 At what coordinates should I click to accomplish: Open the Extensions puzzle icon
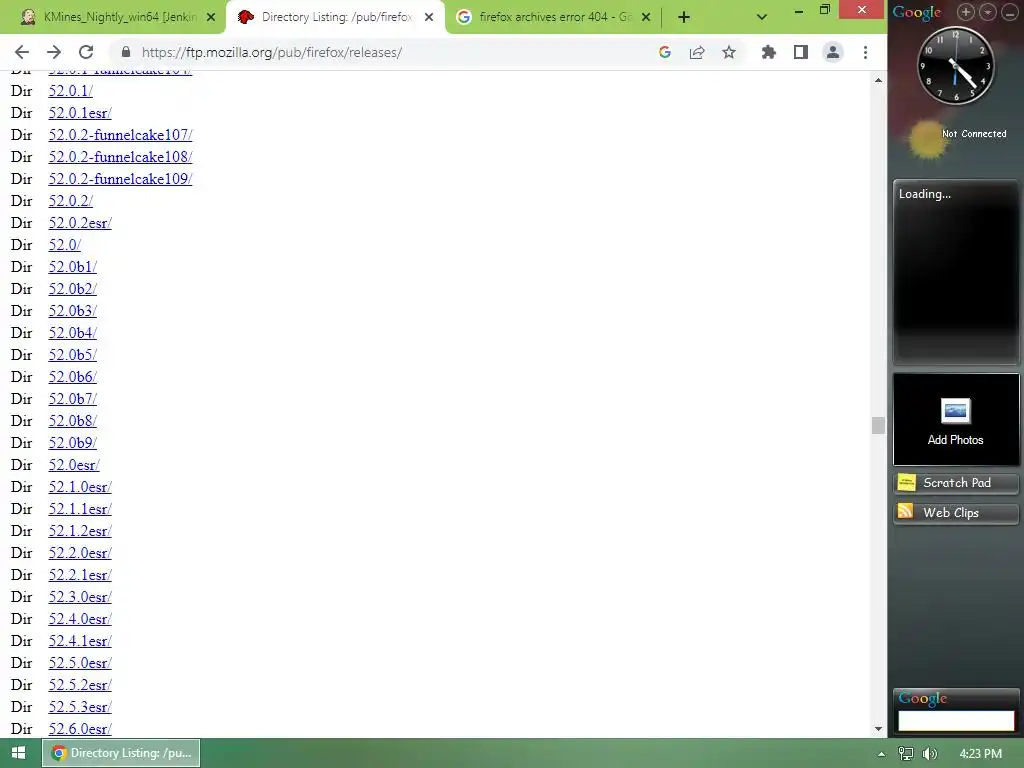pos(769,52)
